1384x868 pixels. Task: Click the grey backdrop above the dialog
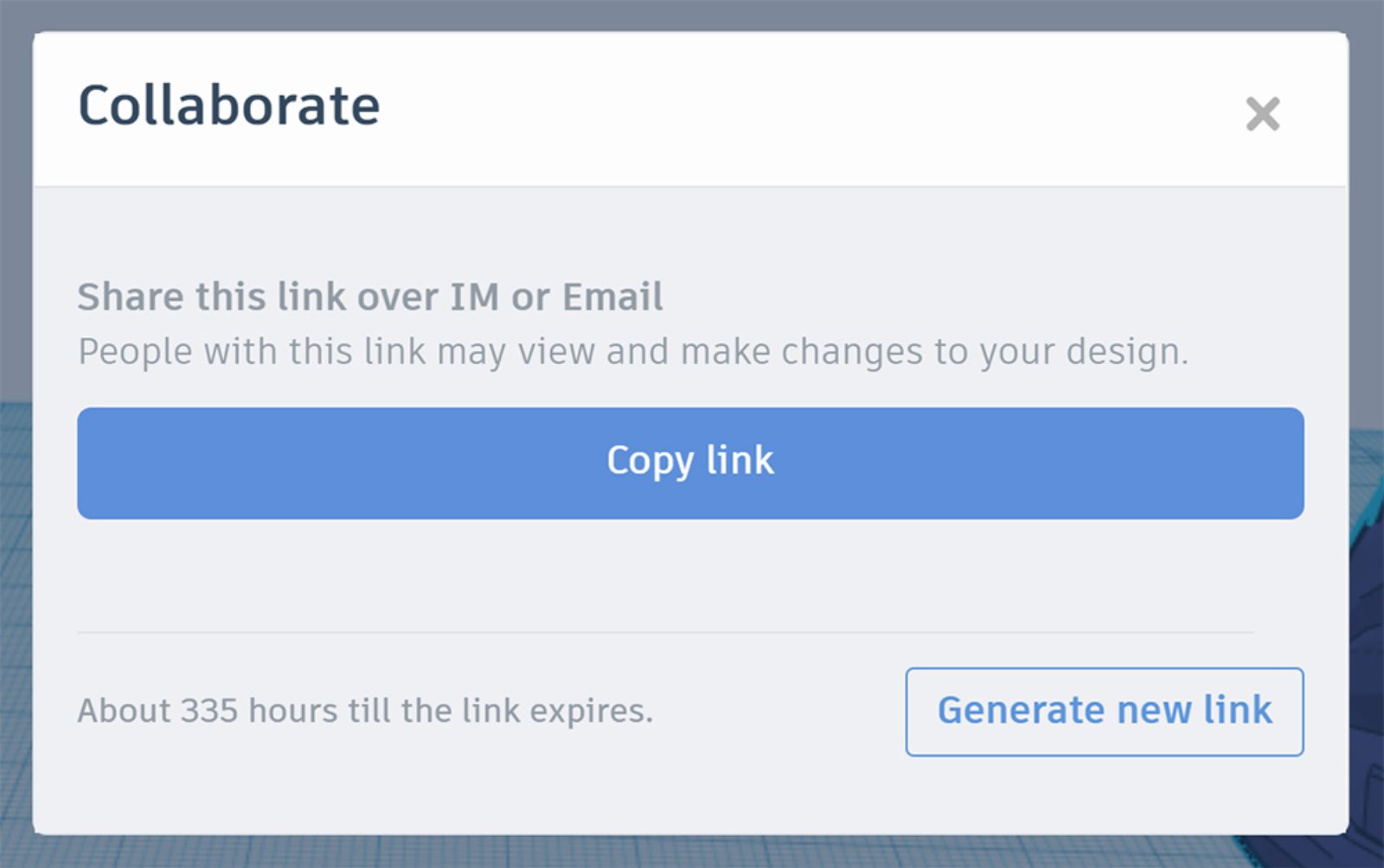point(692,14)
